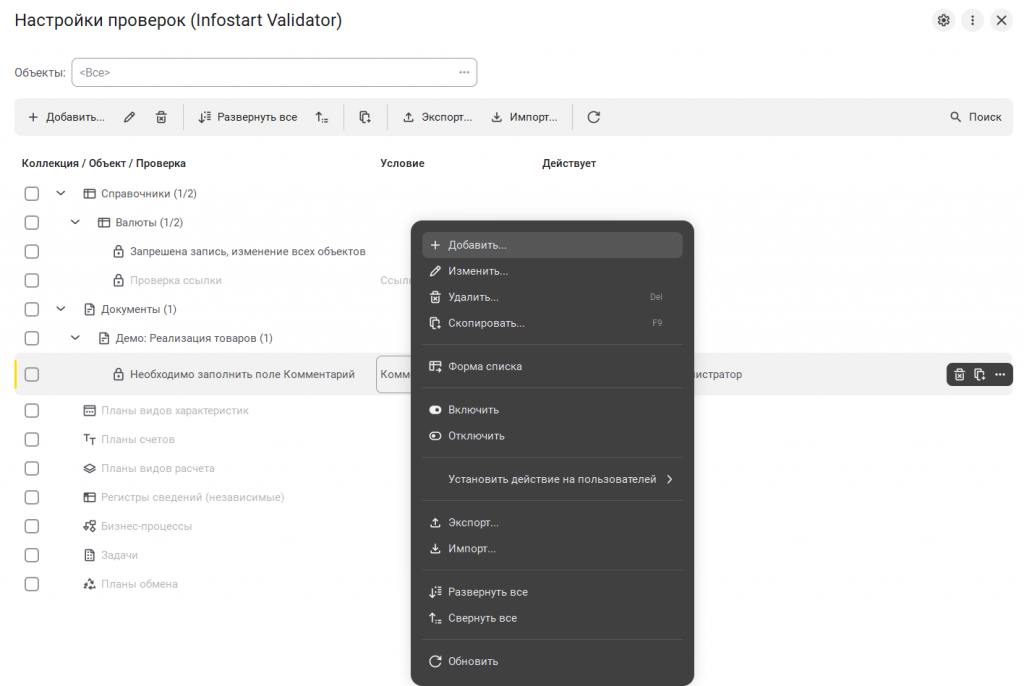Collapse the Справочники tree group

pos(61,194)
